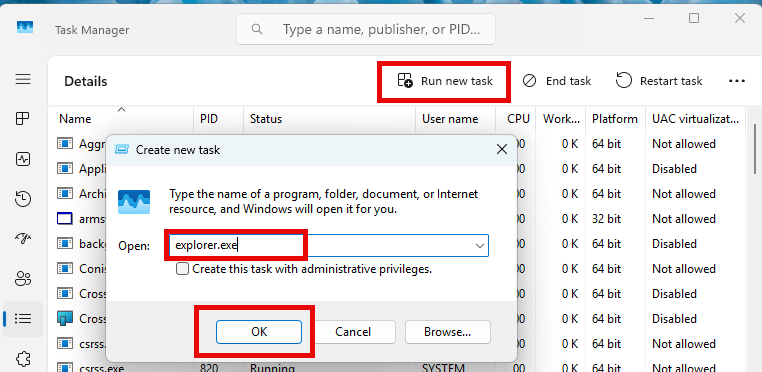Image resolution: width=762 pixels, height=372 pixels.
Task: Close the Create new task dialog
Action: click(x=502, y=150)
